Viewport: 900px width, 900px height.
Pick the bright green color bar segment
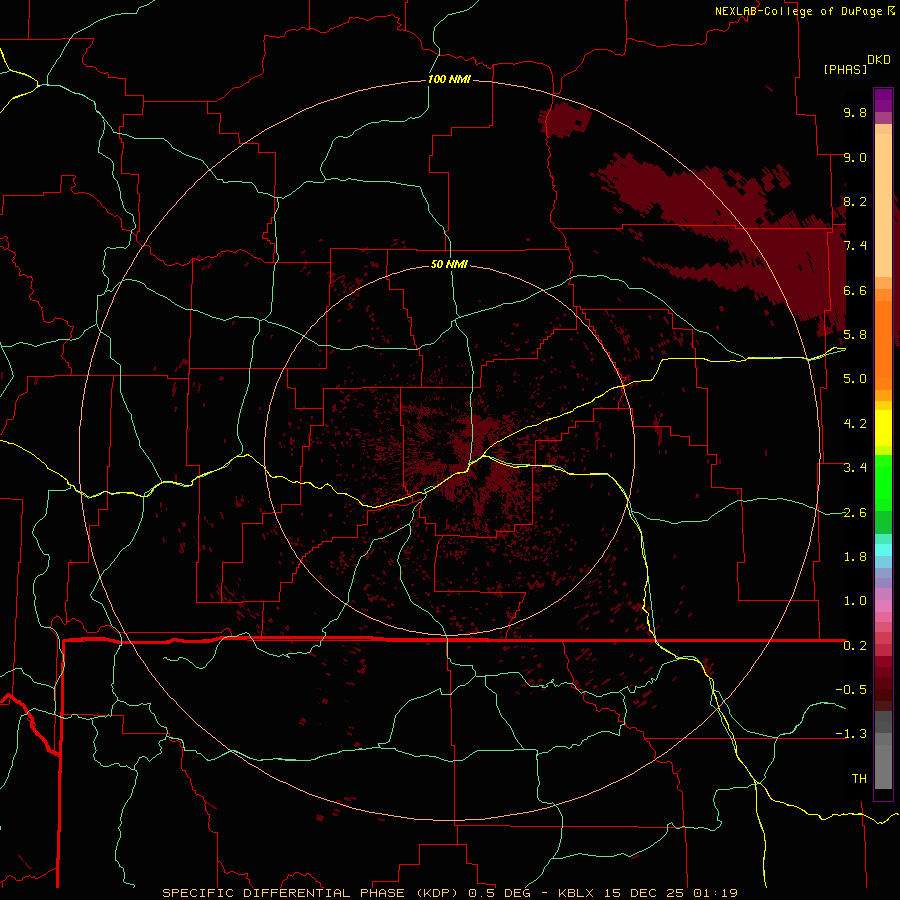coord(883,485)
